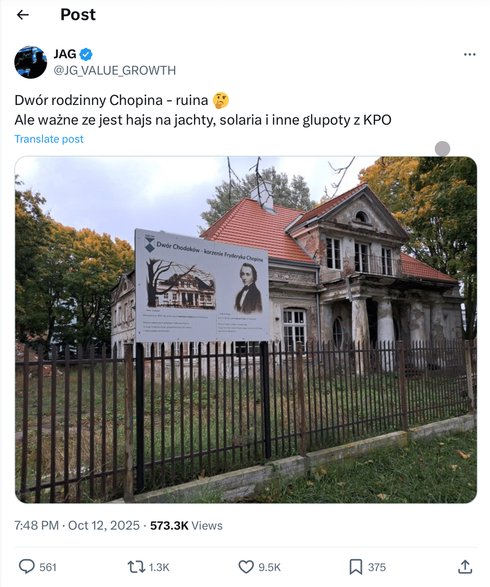Screen dimensions: 490x587
Task: Click the 573.3K Views count
Action: [186, 526]
